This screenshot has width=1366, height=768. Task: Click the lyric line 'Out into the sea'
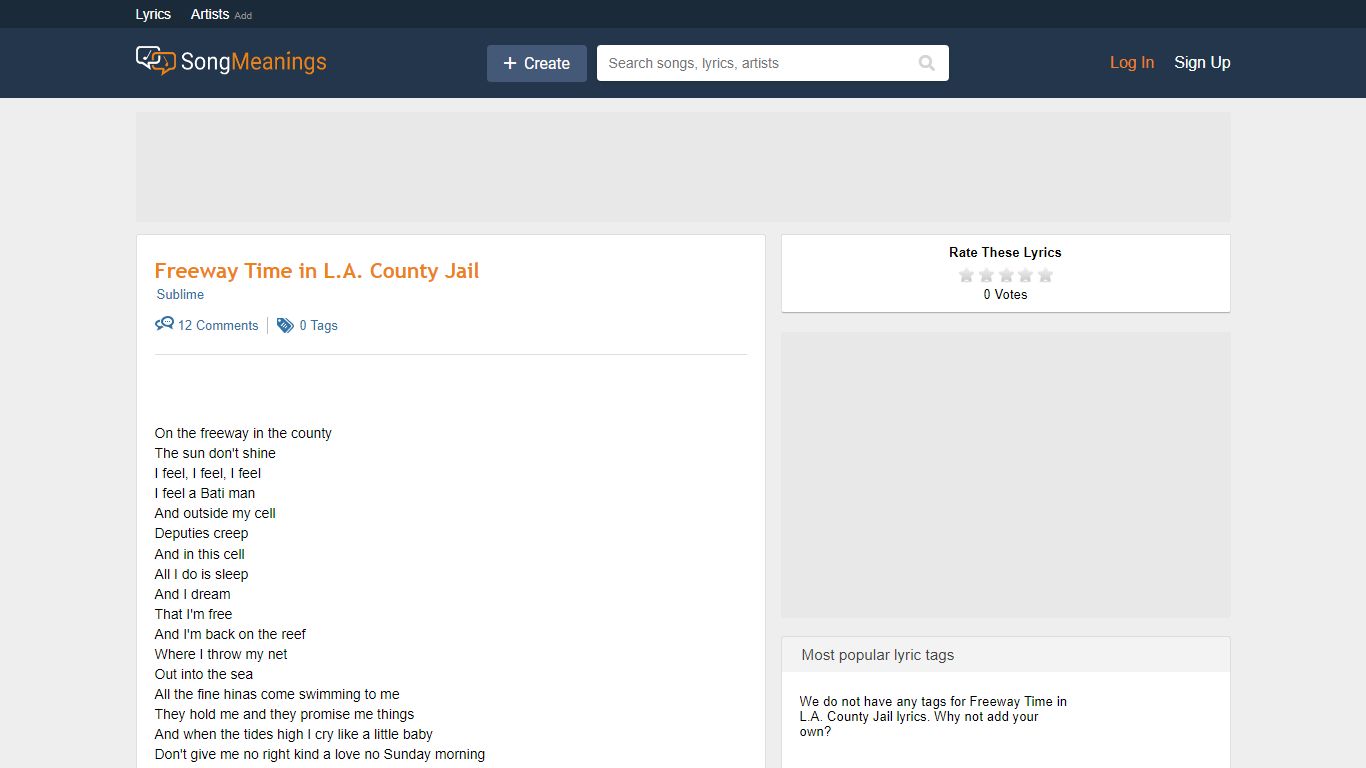(x=204, y=674)
